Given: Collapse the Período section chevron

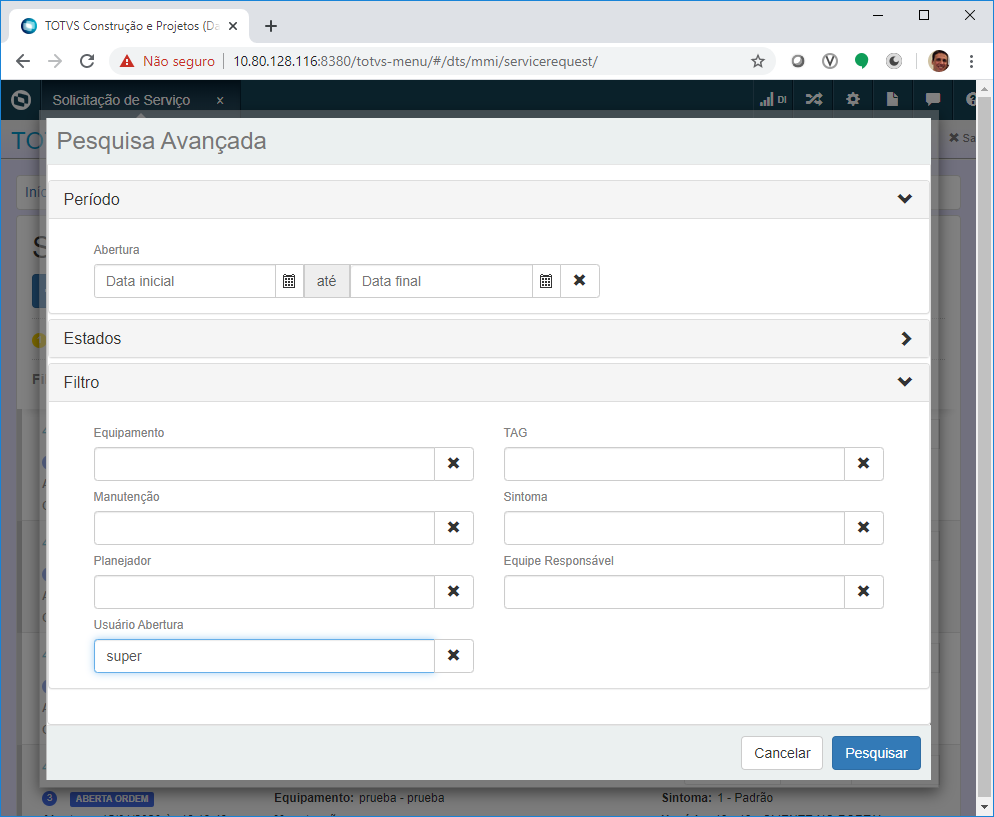Looking at the screenshot, I should coord(905,199).
